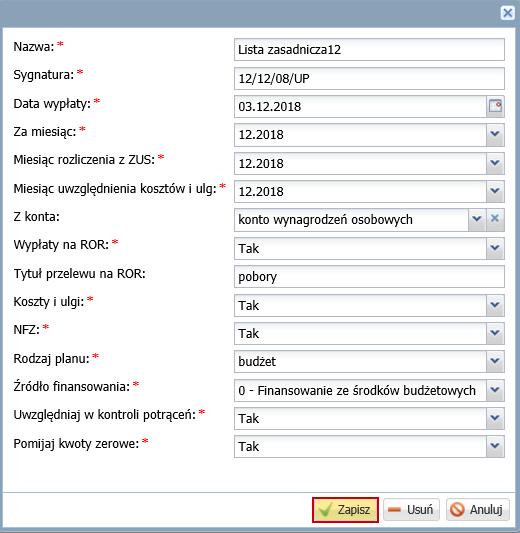Click the Usuń button
This screenshot has width=520, height=533.
411,510
